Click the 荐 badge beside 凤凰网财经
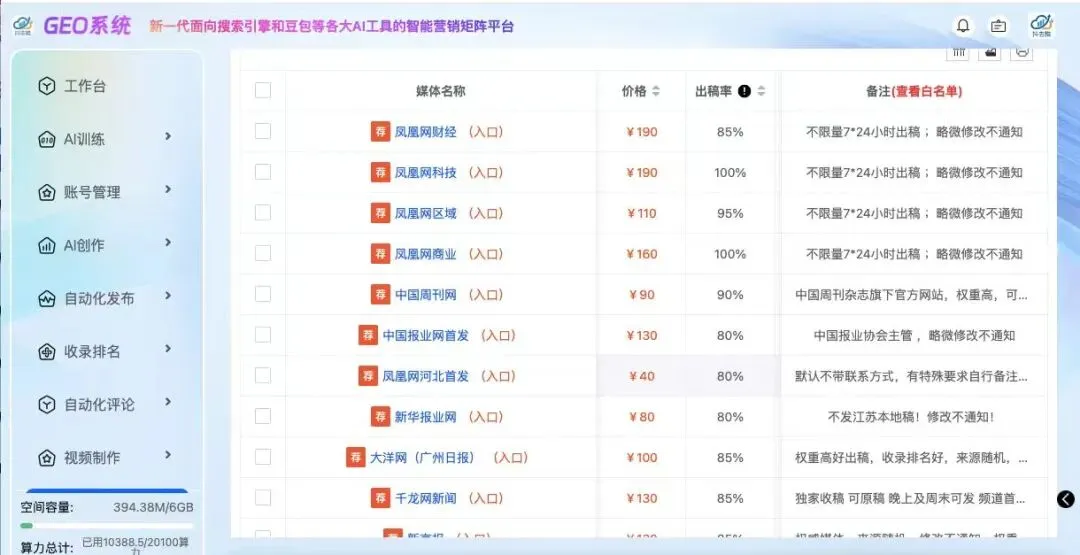The height and width of the screenshot is (555, 1080). tap(380, 132)
